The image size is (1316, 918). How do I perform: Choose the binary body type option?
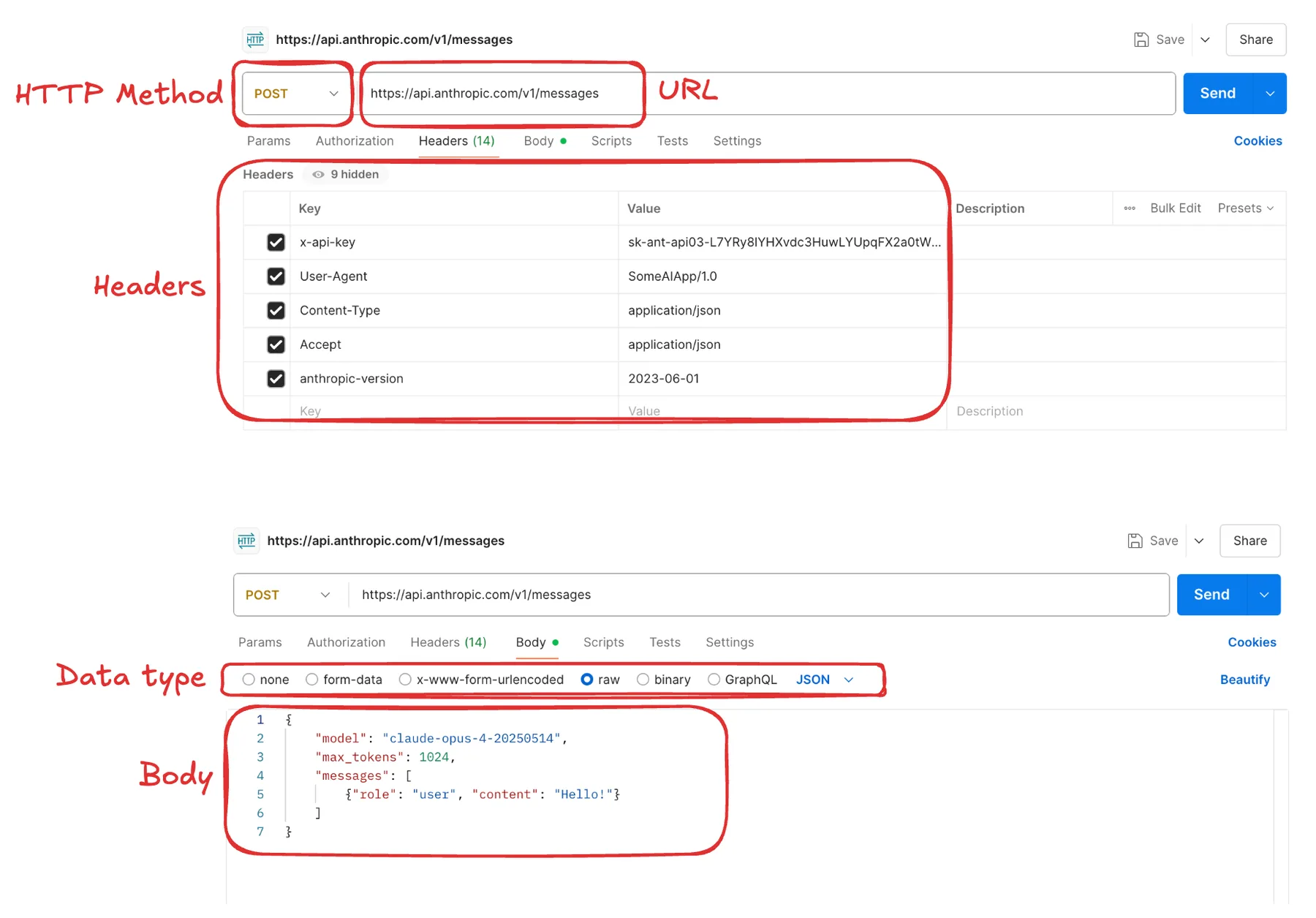point(643,680)
